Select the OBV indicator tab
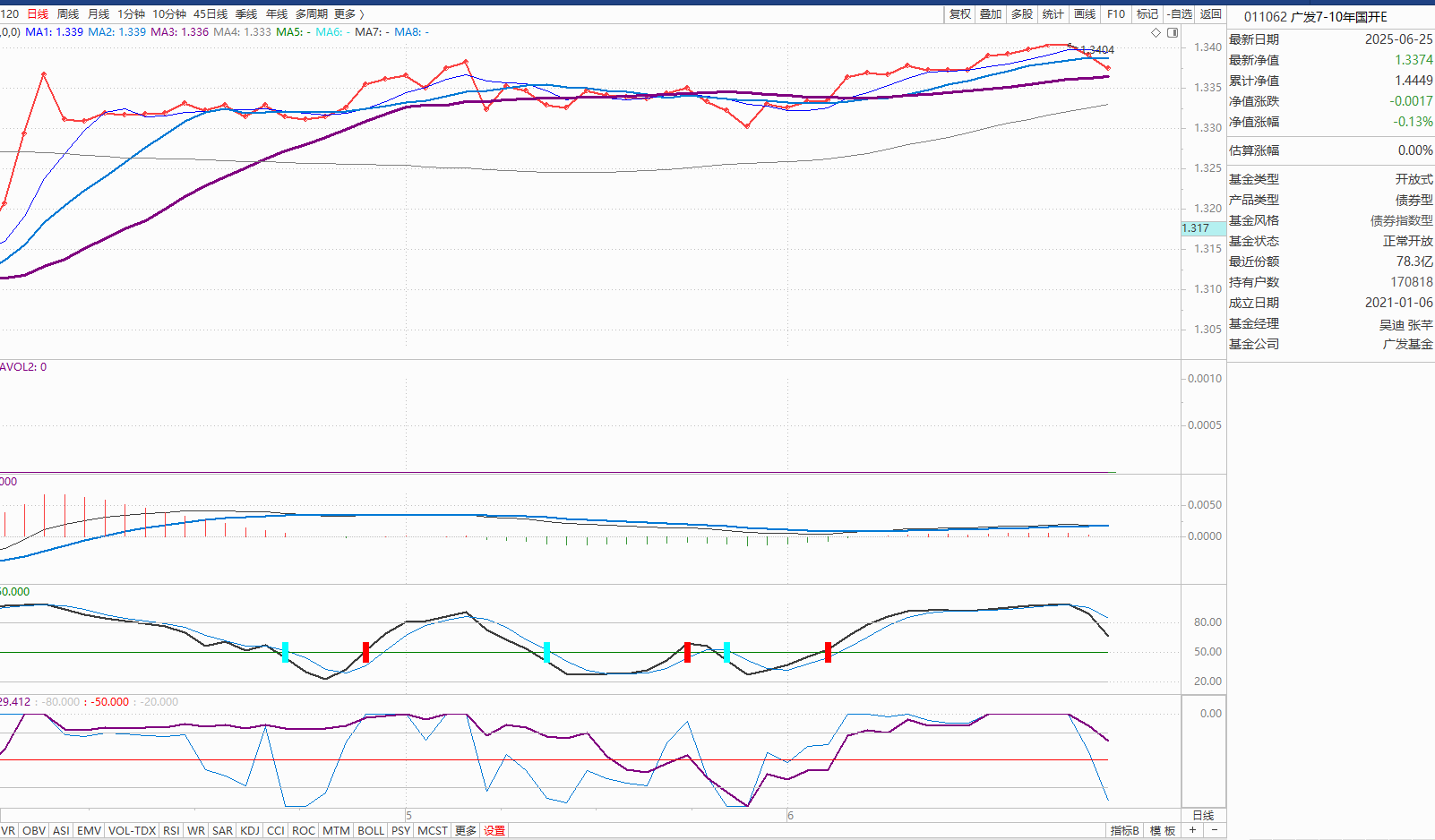Viewport: 1435px width, 840px height. 34,831
